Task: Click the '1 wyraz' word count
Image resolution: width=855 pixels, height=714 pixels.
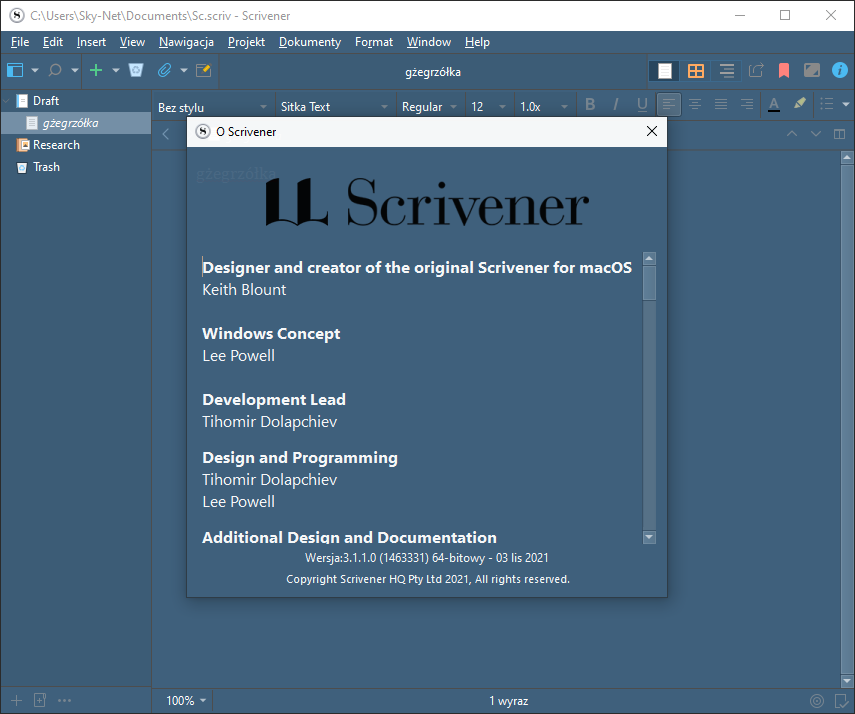Action: coord(508,701)
